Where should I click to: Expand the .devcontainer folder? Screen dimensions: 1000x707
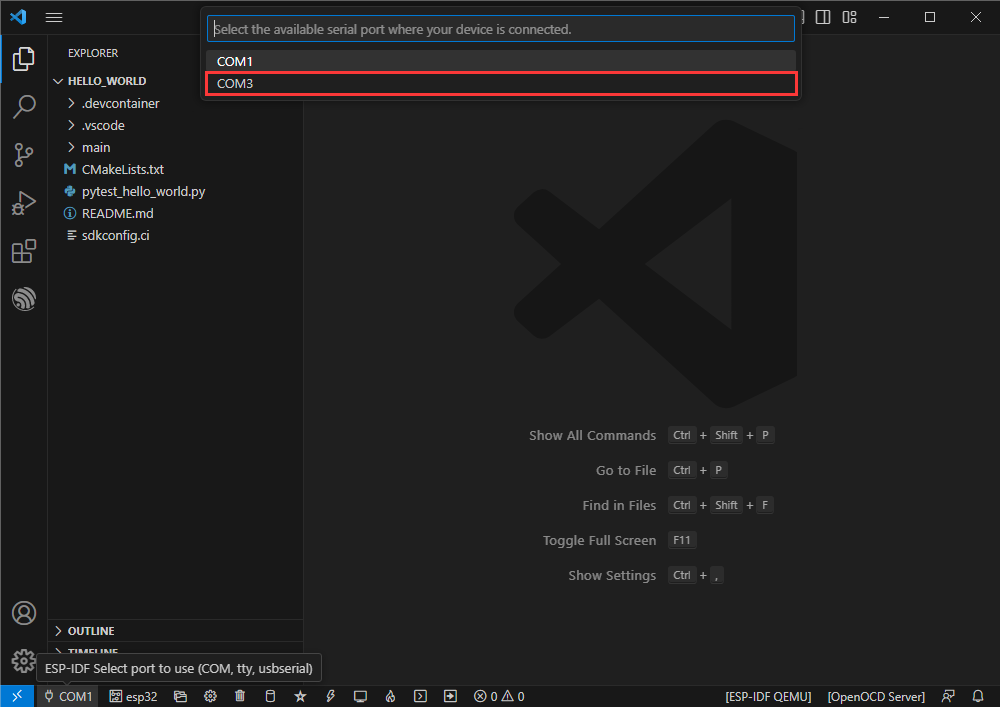point(175,103)
